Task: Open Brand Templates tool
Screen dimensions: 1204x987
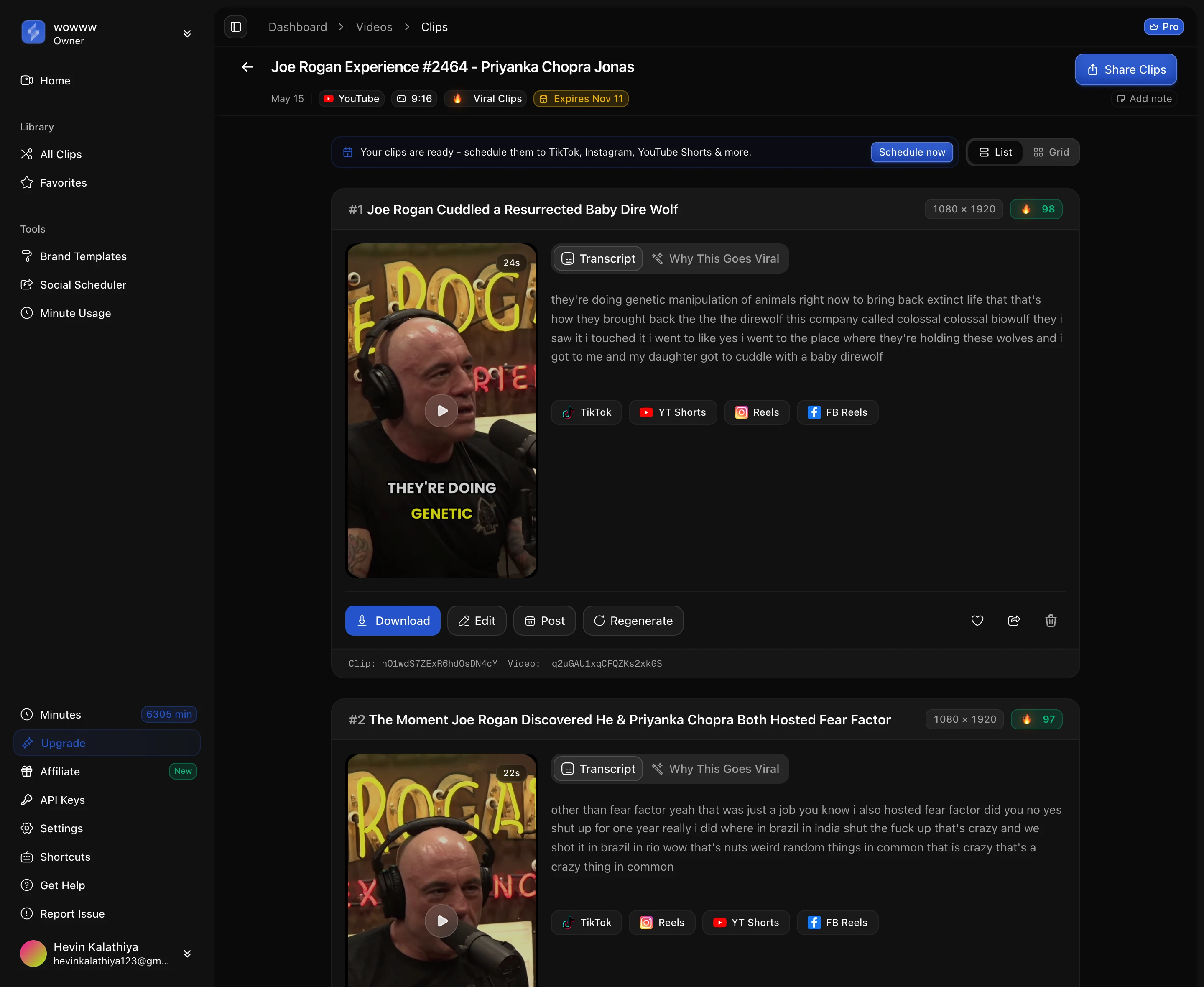Action: coord(107,256)
